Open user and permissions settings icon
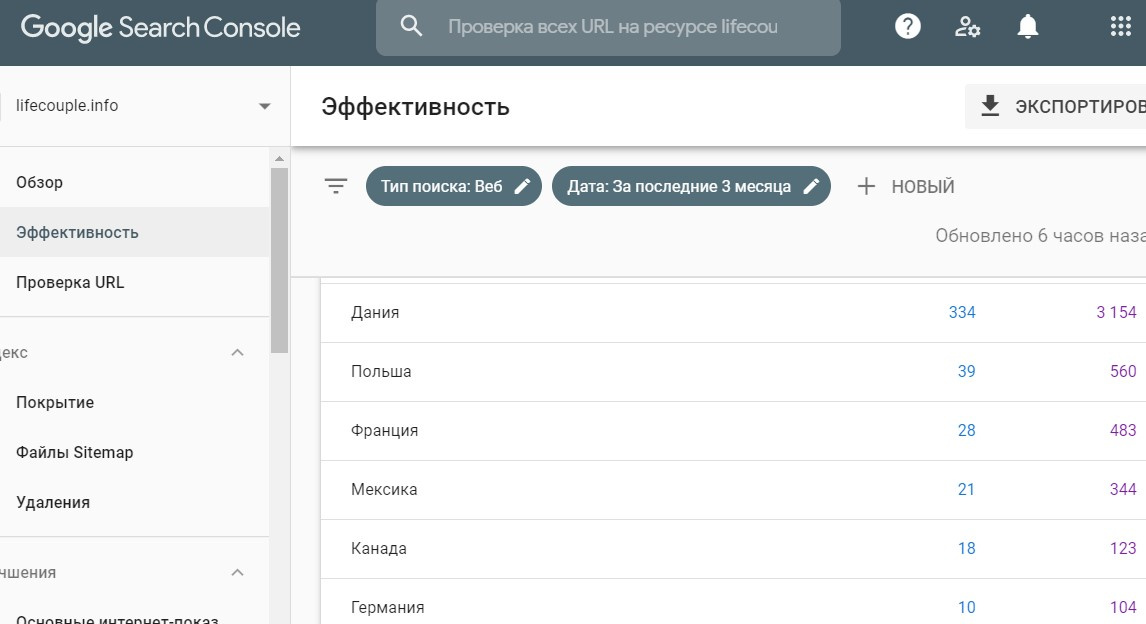Image resolution: width=1146 pixels, height=624 pixels. (967, 27)
